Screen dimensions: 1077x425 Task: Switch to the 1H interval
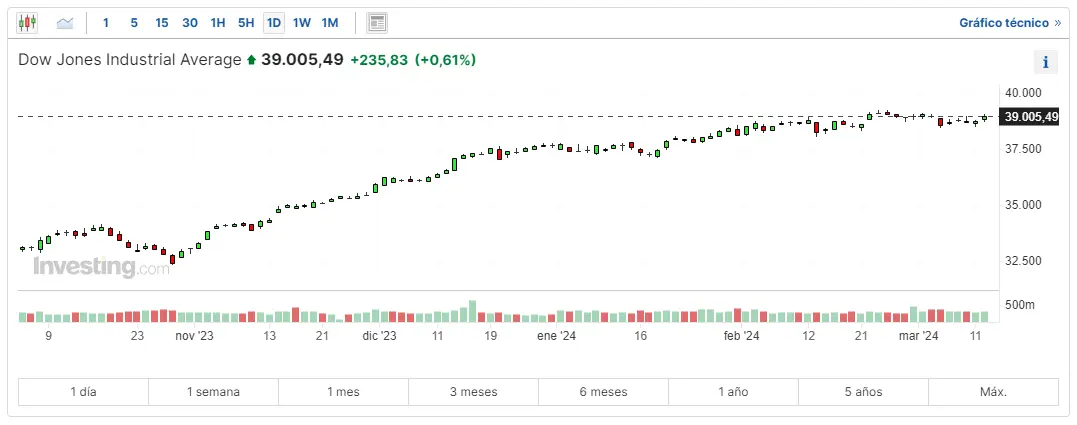pos(218,22)
